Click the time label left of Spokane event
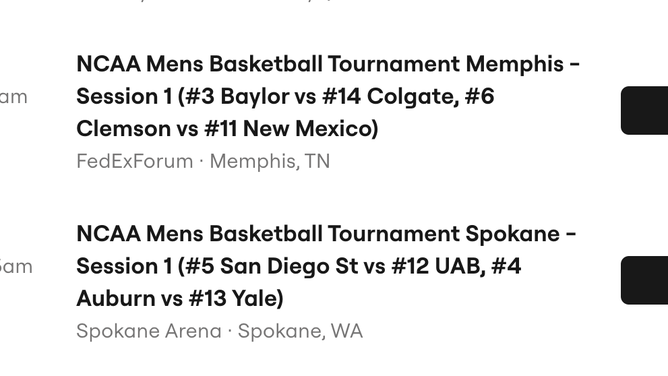The width and height of the screenshot is (668, 376). 16,267
